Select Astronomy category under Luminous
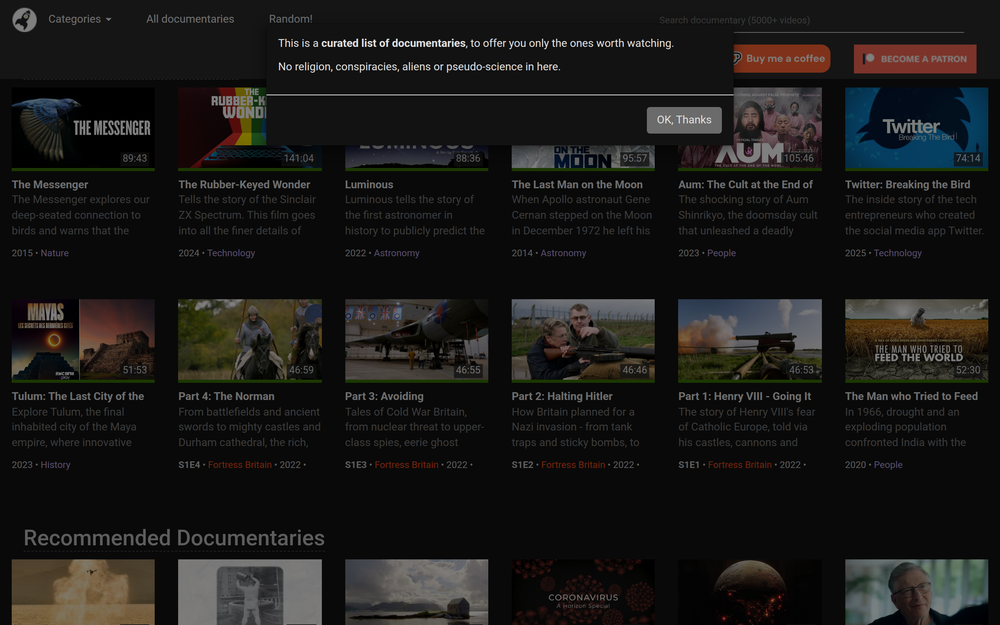The width and height of the screenshot is (1000, 625). coord(397,253)
